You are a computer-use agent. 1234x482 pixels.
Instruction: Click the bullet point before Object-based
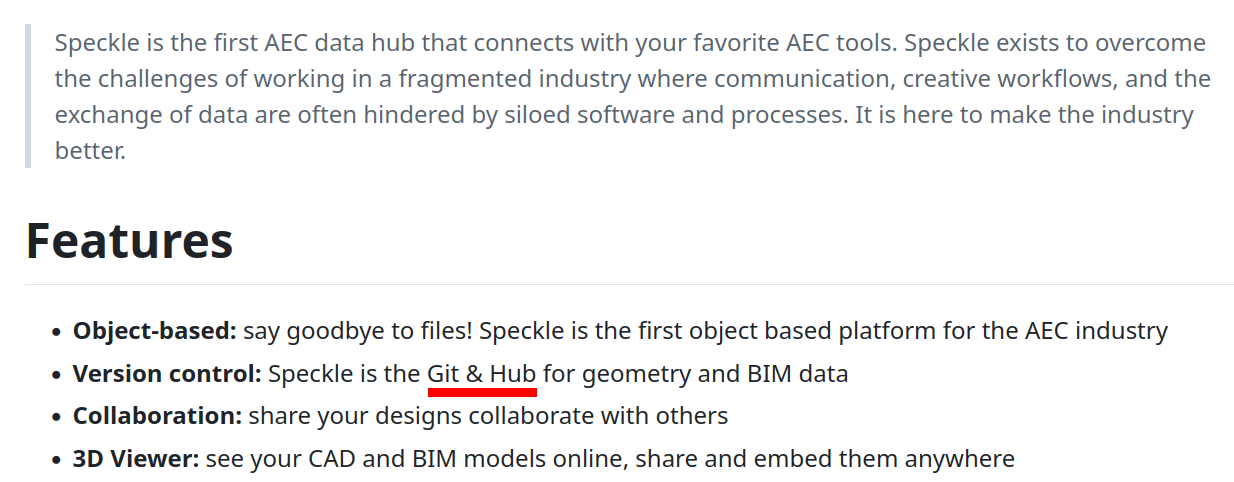[57, 331]
